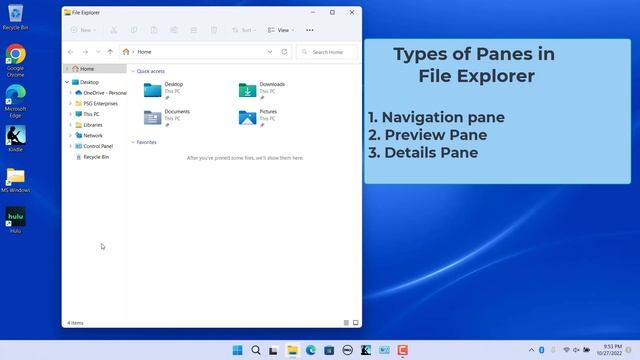This screenshot has height=360, width=640.
Task: Select Hulu desktop shortcut
Action: pyautogui.click(x=15, y=220)
